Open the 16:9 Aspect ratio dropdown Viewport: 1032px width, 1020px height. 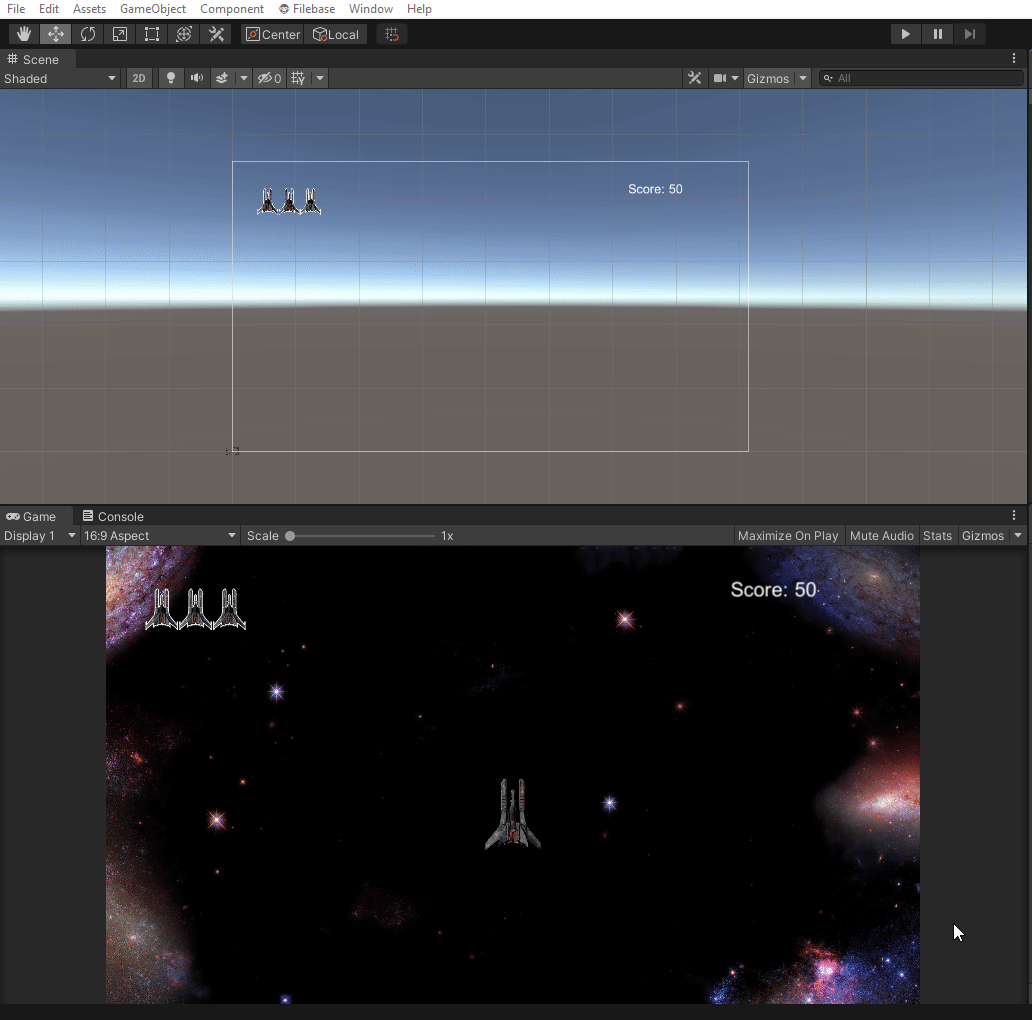click(x=160, y=535)
